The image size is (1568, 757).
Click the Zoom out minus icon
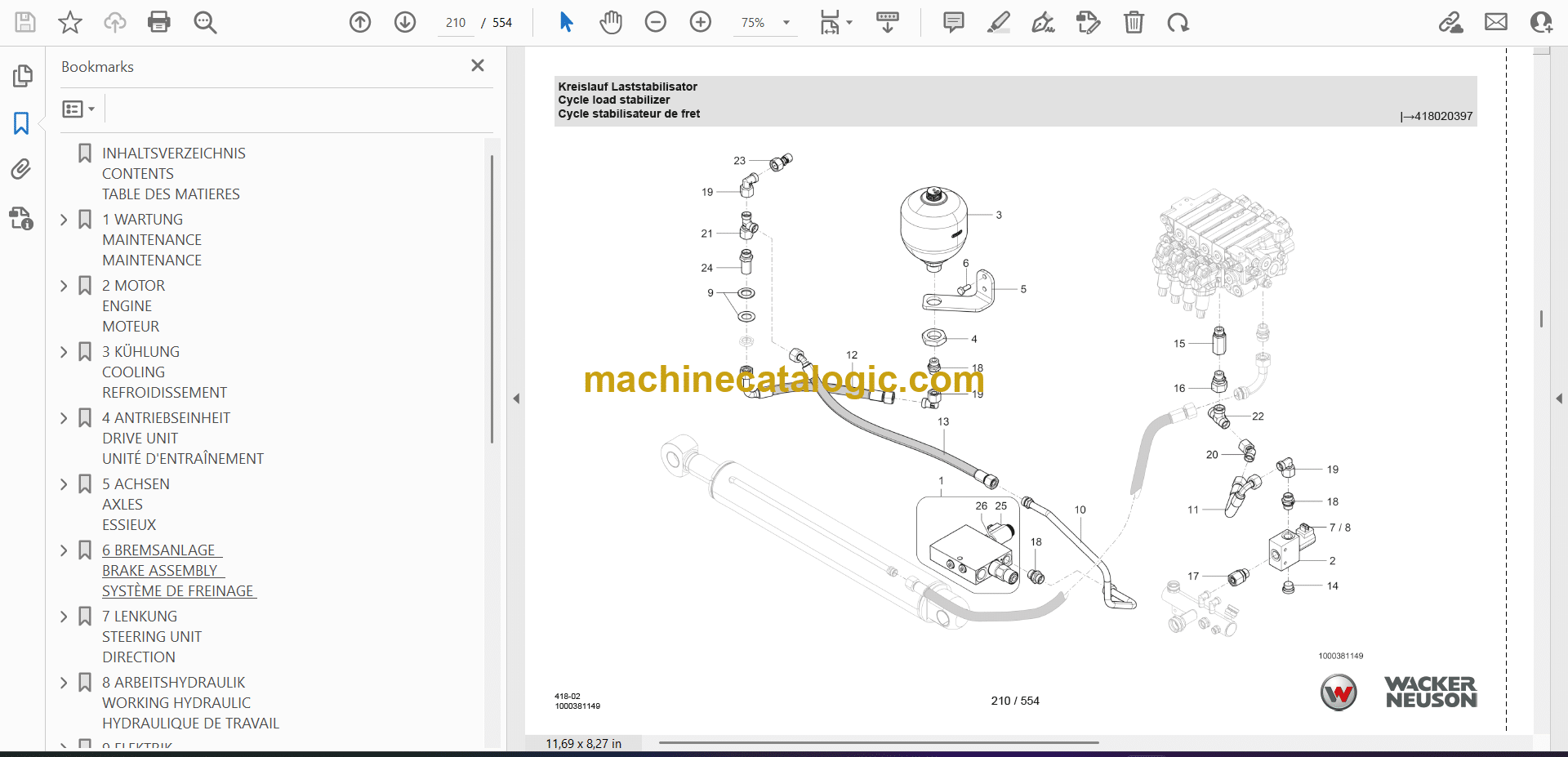(x=655, y=22)
